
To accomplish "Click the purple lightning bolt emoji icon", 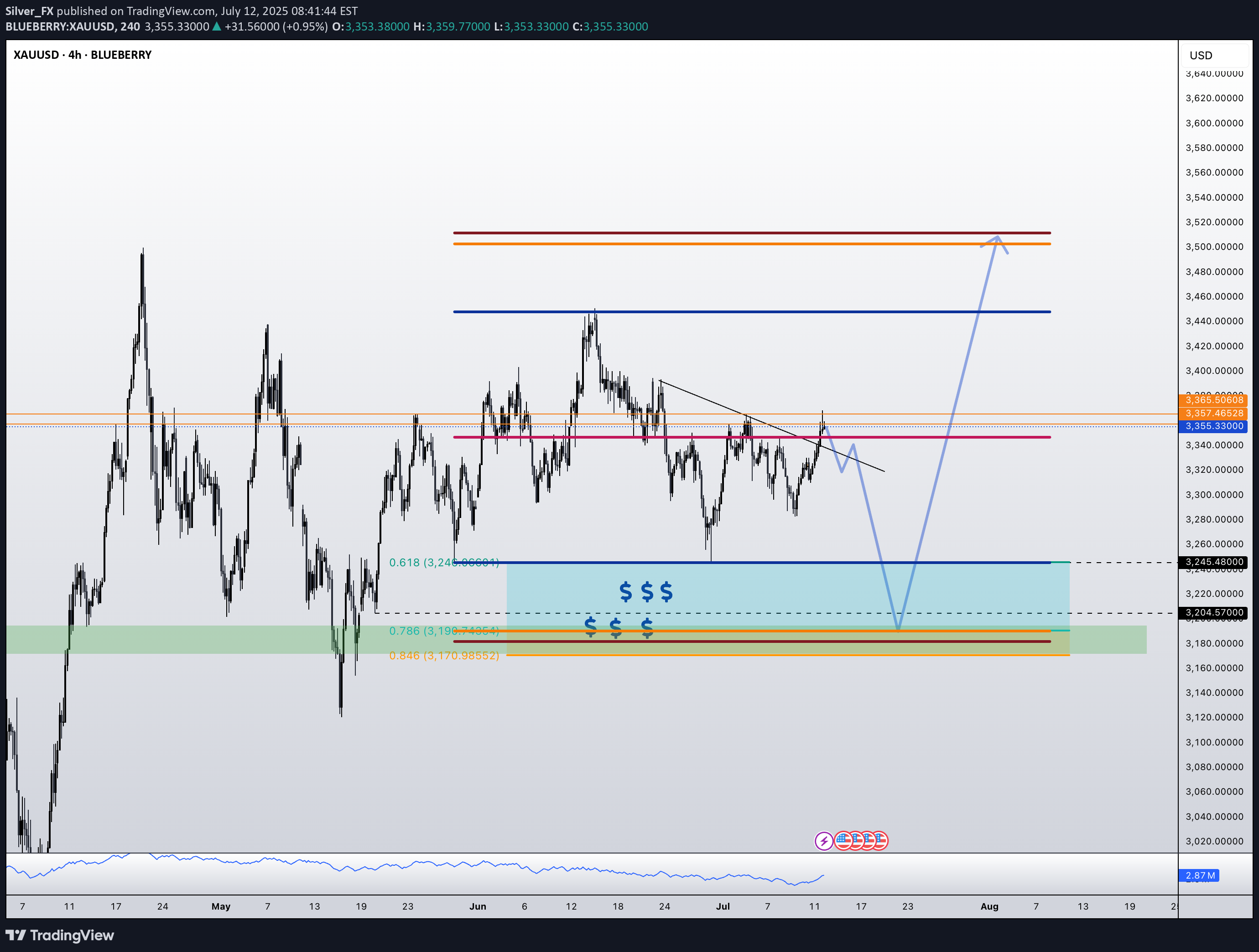I will point(824,840).
